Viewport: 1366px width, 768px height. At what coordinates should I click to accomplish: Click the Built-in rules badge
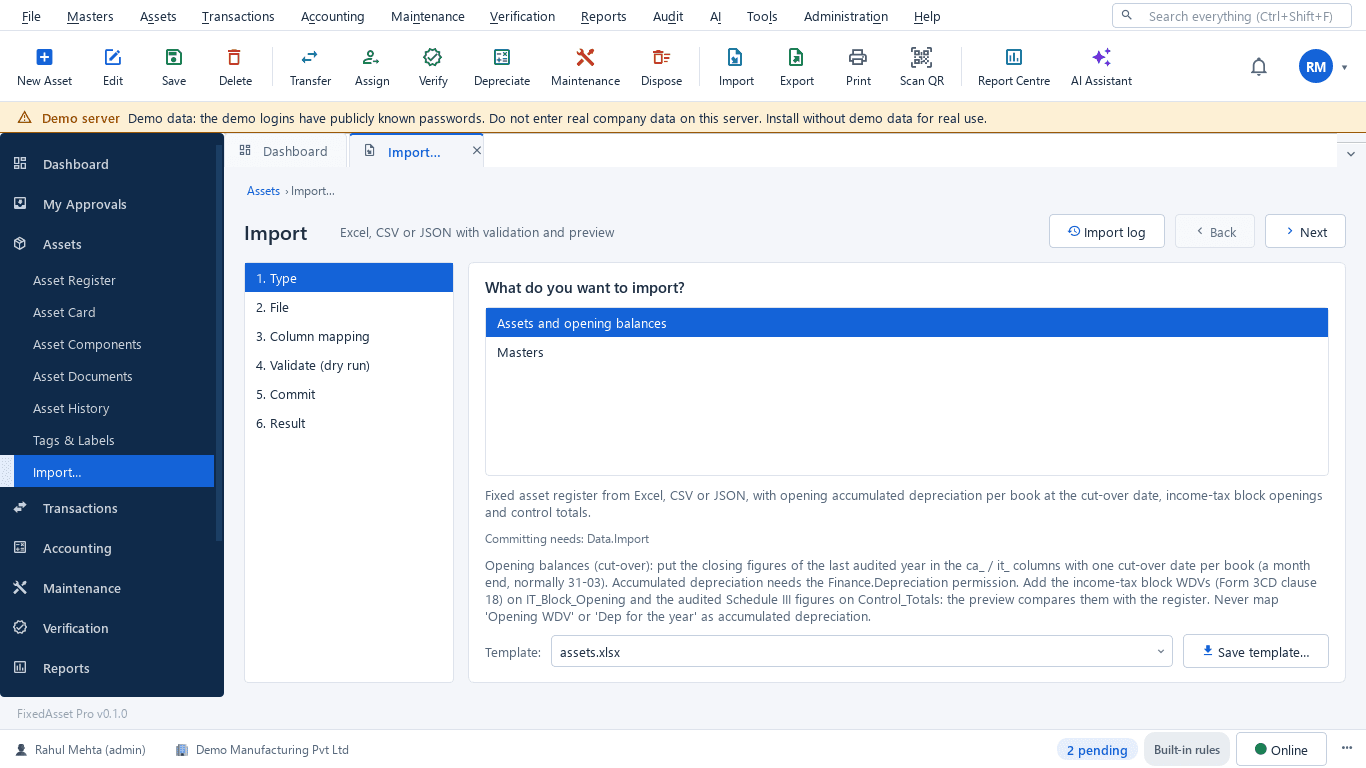point(1187,750)
